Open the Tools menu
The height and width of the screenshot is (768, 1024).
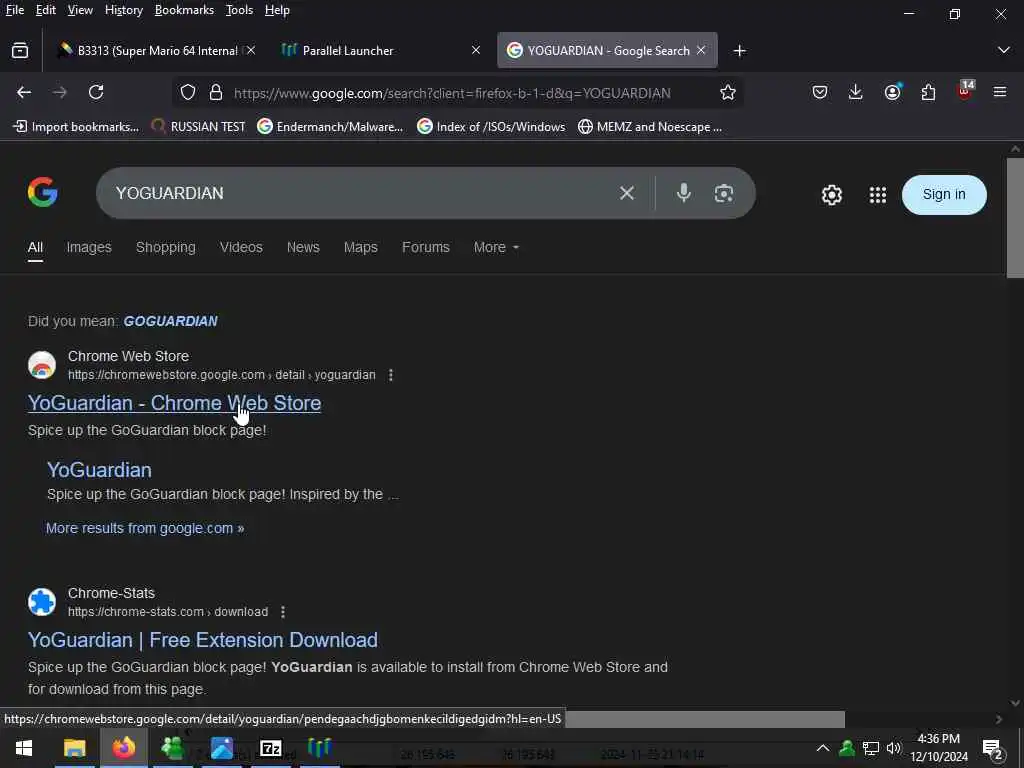[239, 10]
